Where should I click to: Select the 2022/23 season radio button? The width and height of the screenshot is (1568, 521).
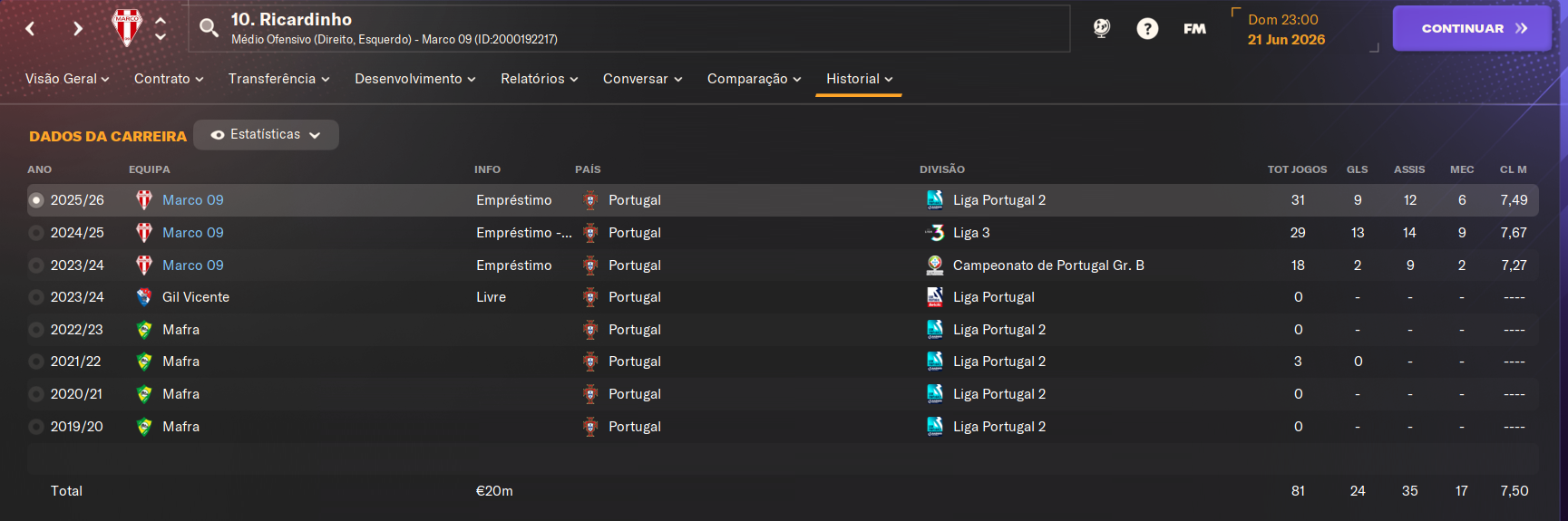point(36,330)
